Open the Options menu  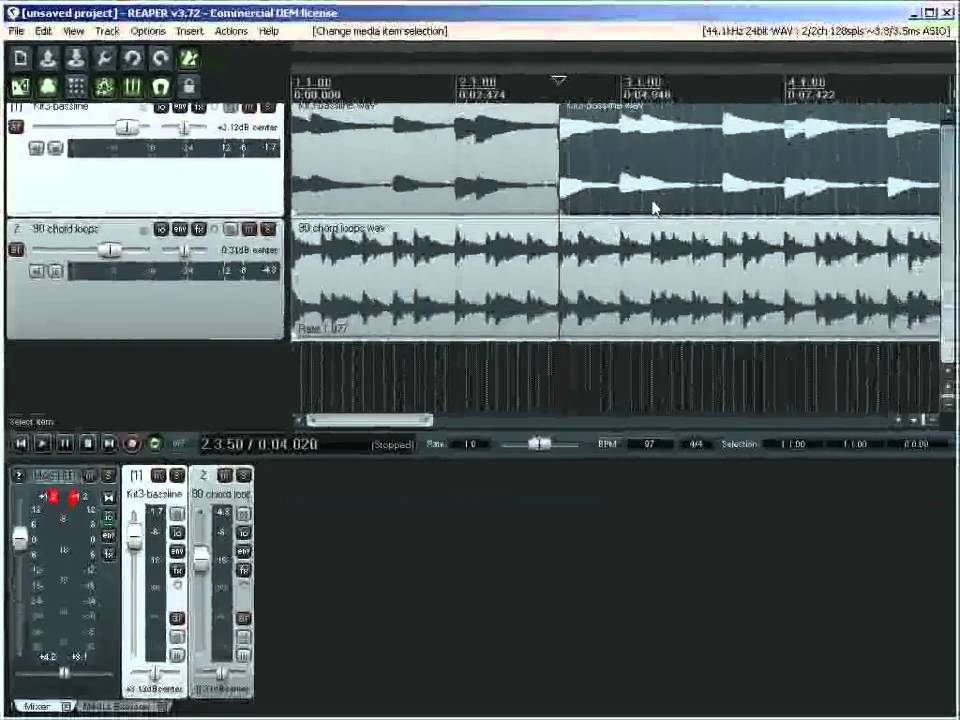[x=148, y=31]
